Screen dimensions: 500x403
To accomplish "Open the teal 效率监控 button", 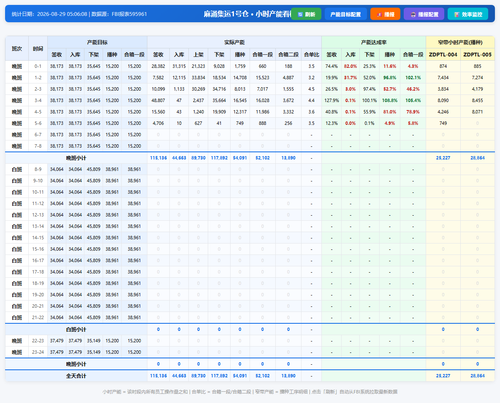I will (x=468, y=14).
